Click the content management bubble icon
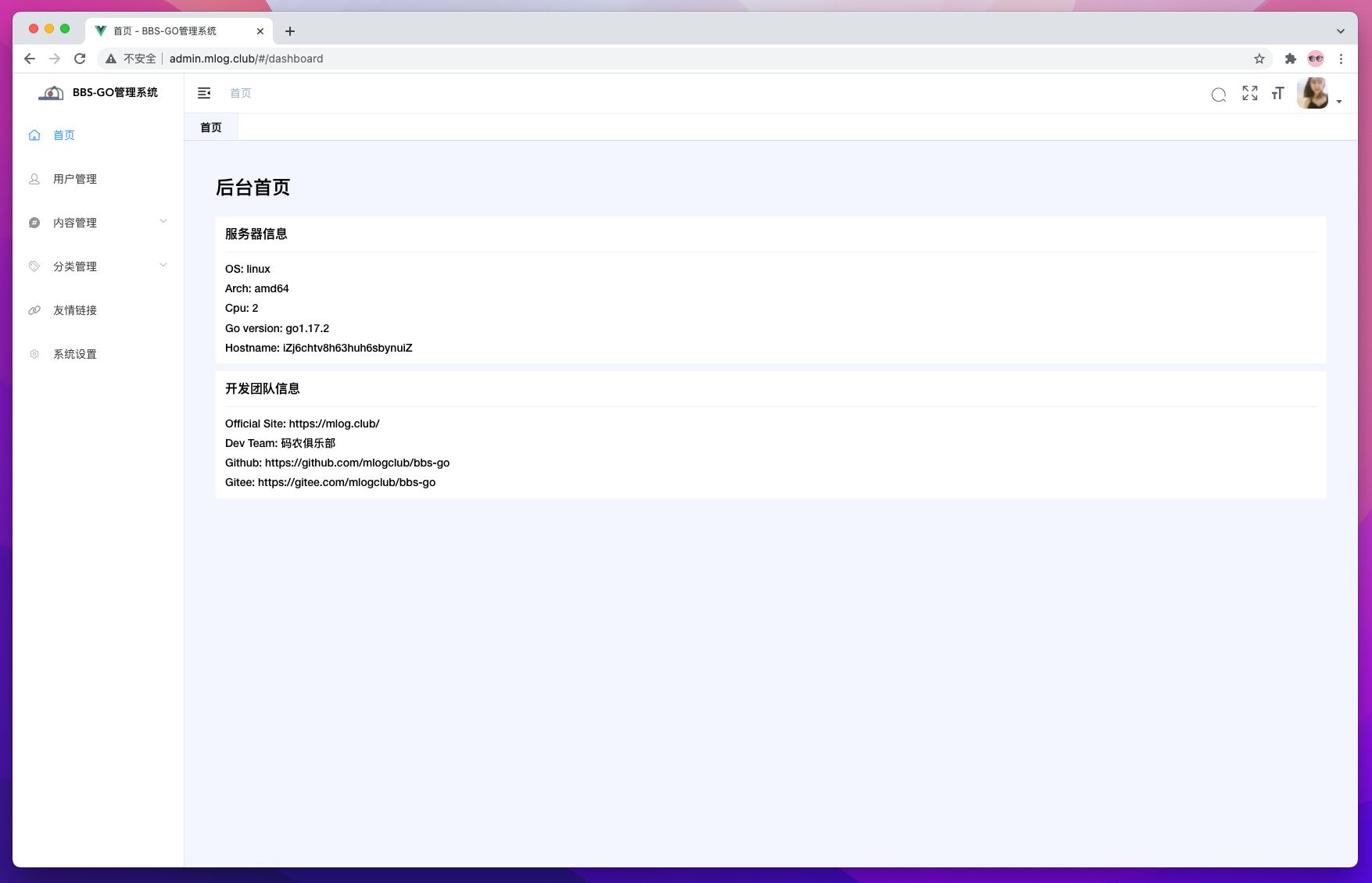Image resolution: width=1372 pixels, height=883 pixels. pyautogui.click(x=34, y=223)
